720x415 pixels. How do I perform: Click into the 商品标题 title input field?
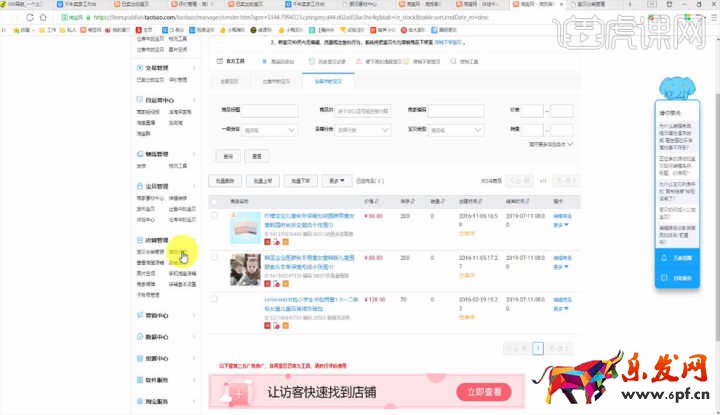274,110
